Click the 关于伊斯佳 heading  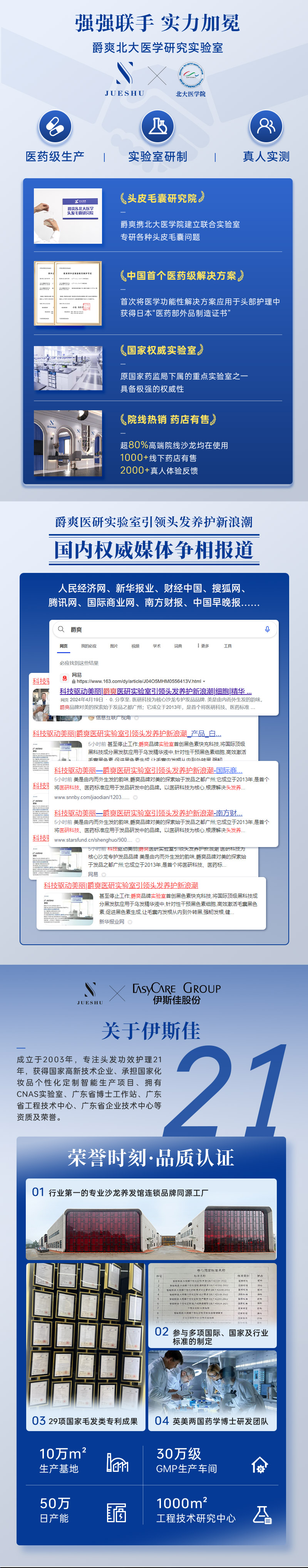click(151, 1030)
